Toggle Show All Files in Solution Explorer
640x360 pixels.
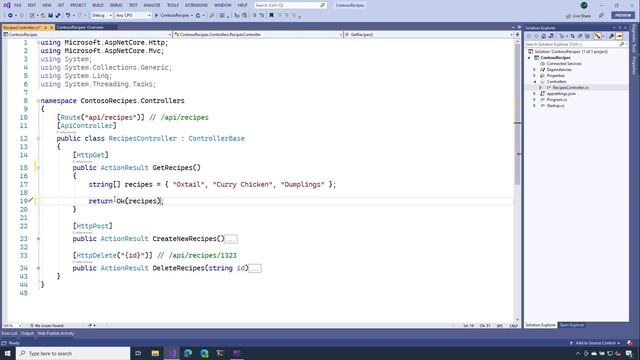click(587, 36)
